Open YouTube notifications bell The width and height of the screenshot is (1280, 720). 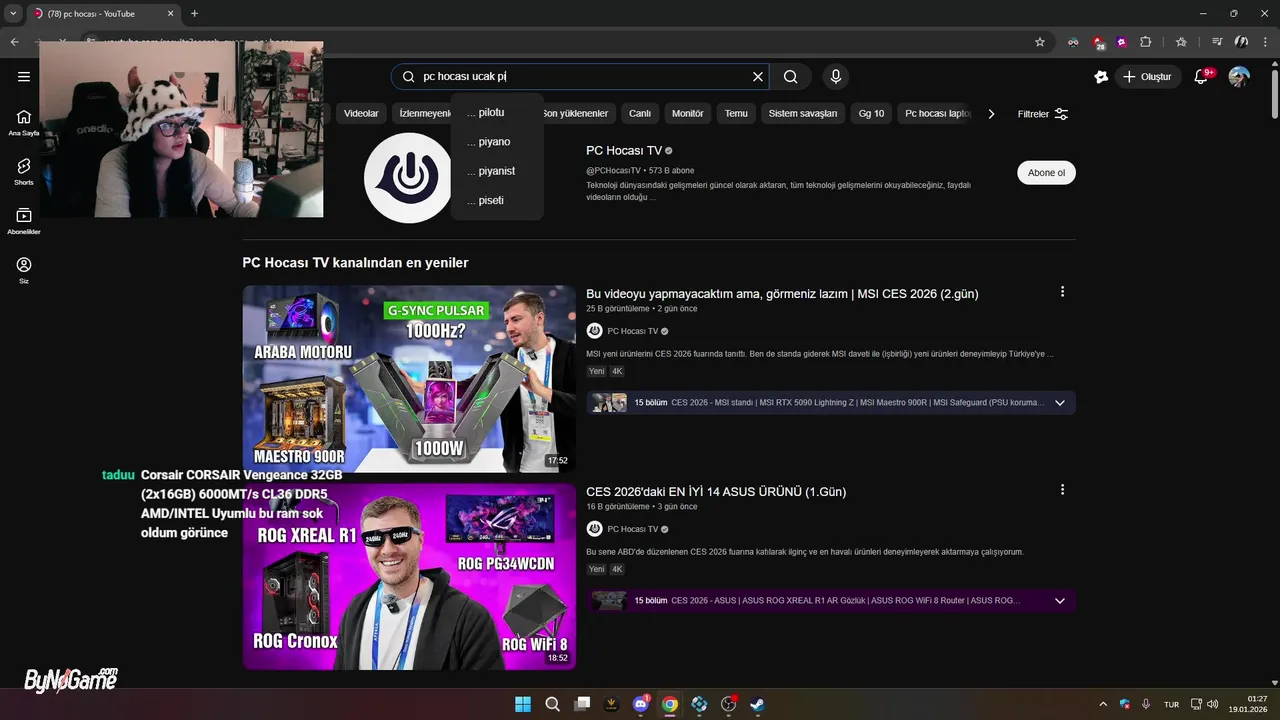tap(1203, 77)
